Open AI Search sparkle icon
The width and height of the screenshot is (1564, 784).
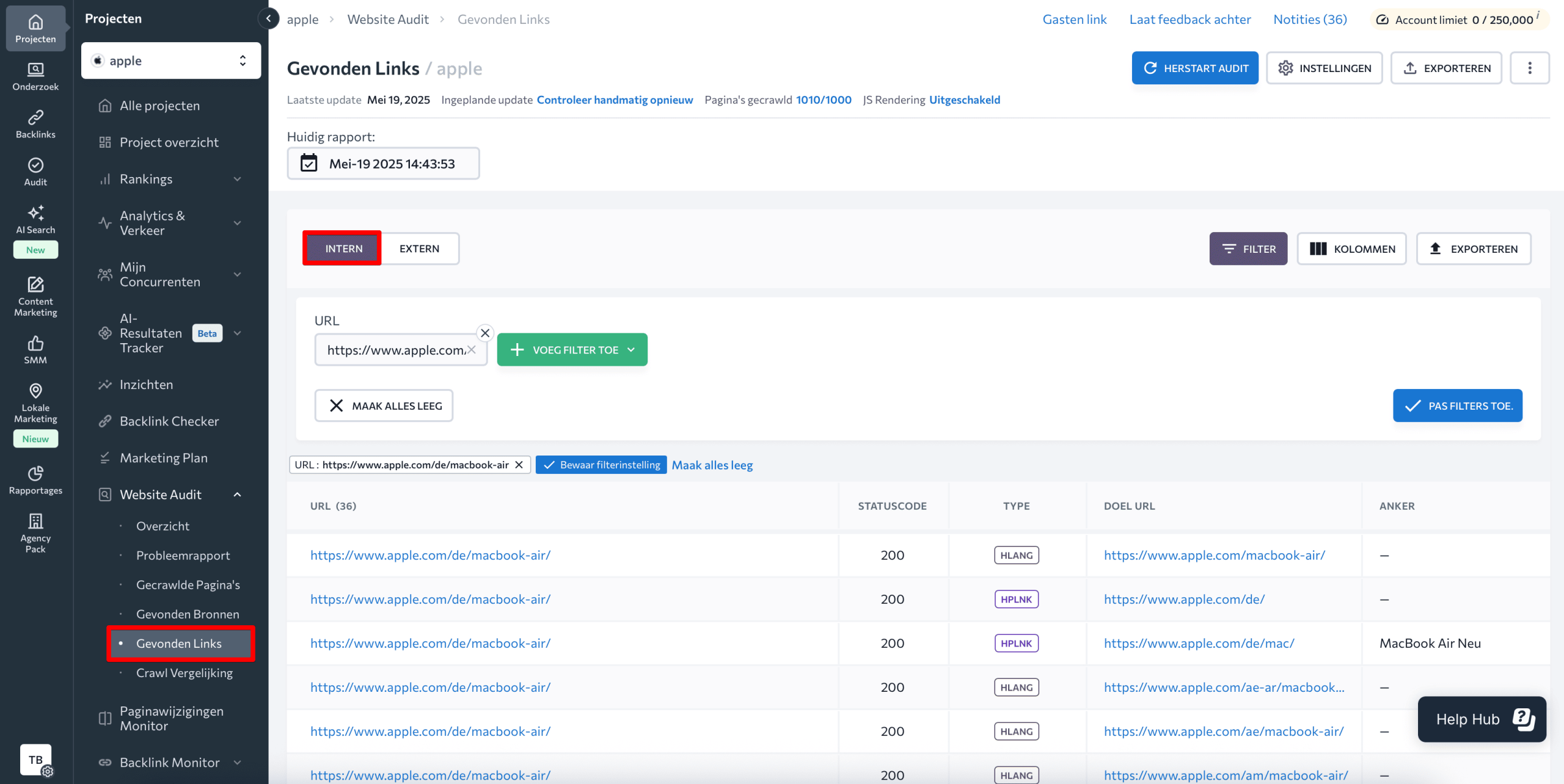35,220
